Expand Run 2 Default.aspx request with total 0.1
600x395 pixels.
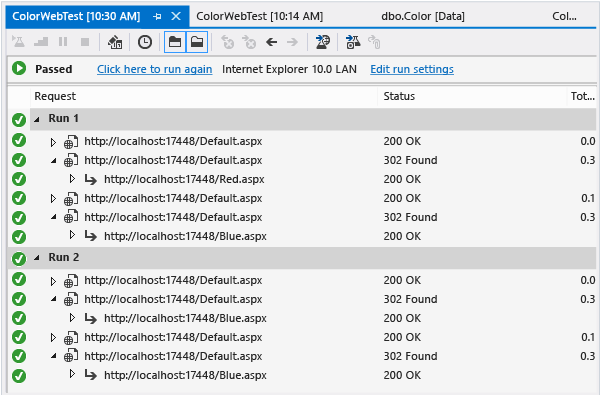pyautogui.click(x=53, y=337)
